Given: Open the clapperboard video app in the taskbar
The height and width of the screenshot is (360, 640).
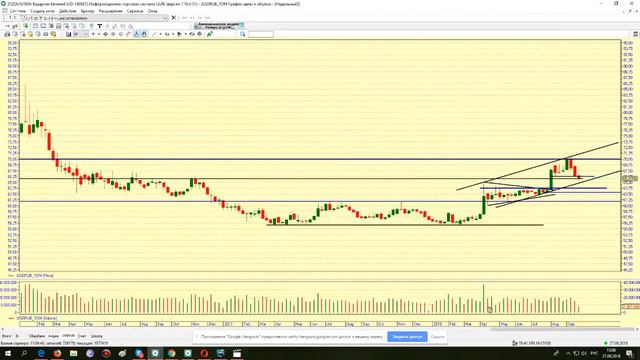Looking at the screenshot, I should (237, 353).
